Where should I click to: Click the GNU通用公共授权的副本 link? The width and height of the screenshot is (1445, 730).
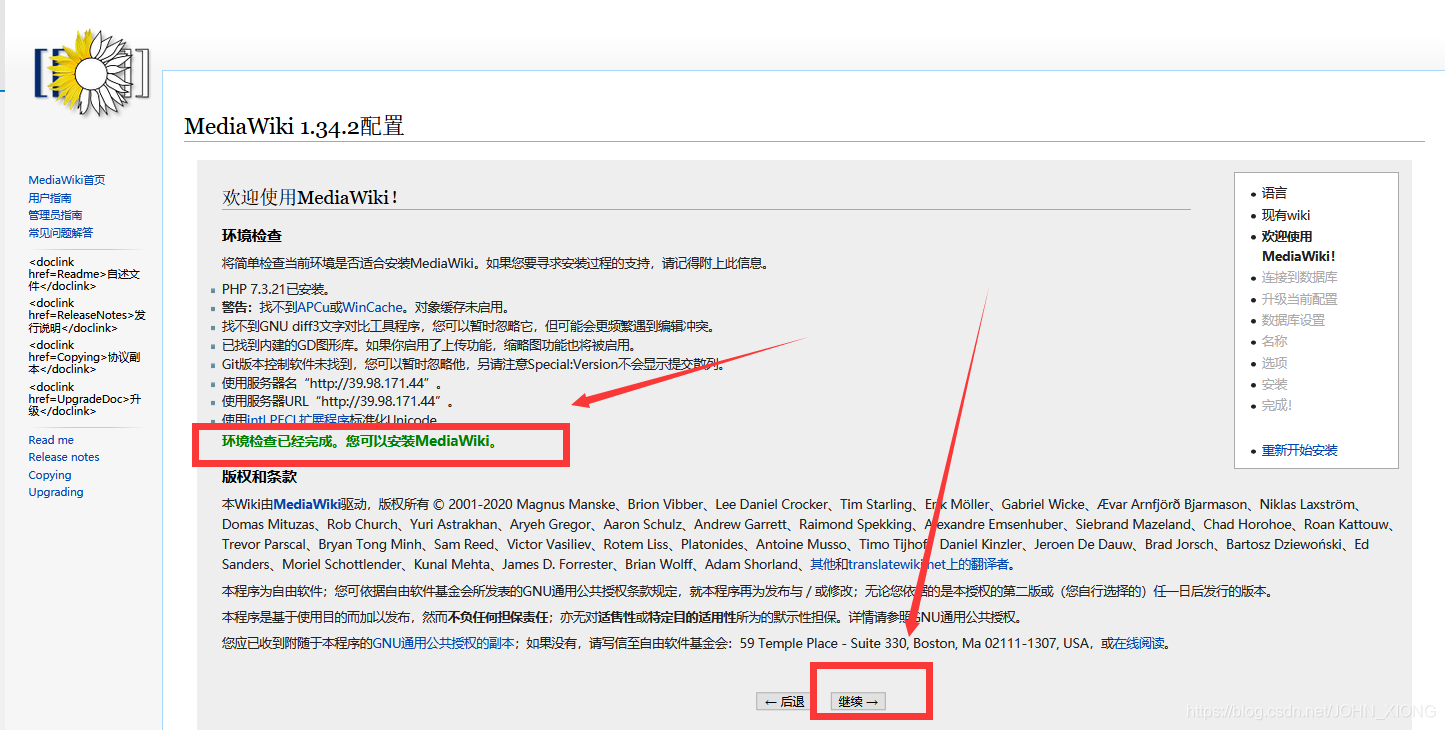pos(444,644)
